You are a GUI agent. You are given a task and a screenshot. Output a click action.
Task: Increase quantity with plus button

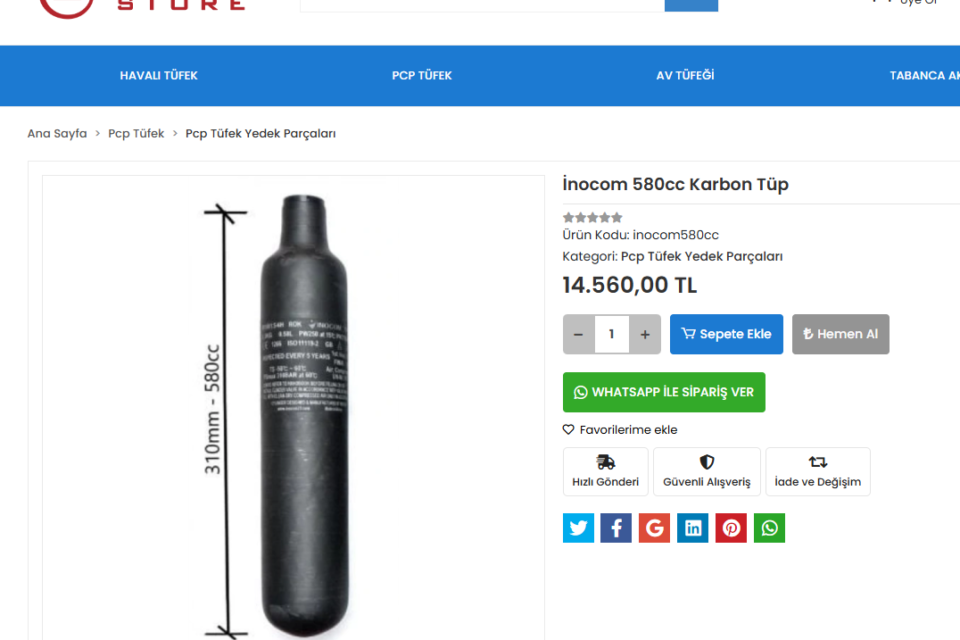click(x=645, y=334)
